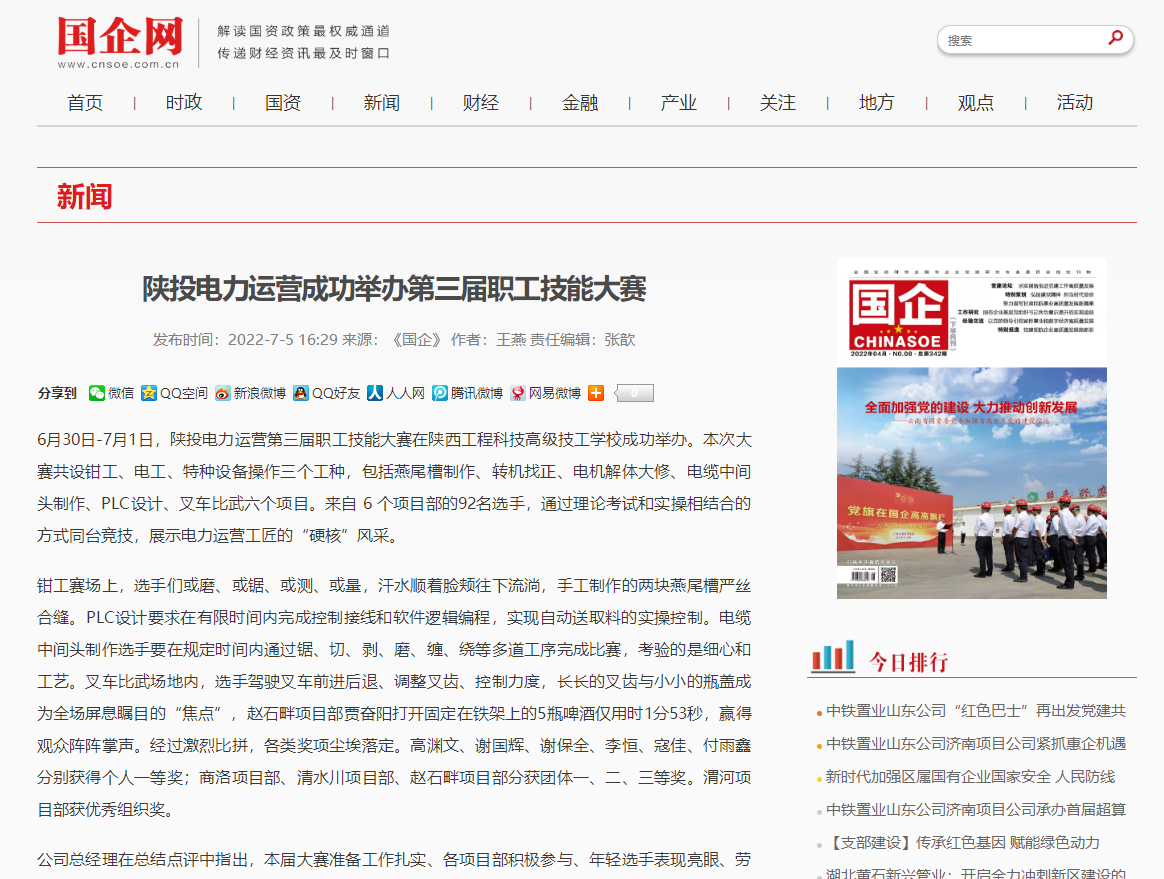Image resolution: width=1164 pixels, height=879 pixels.
Task: Share article to 人人网
Action: (396, 393)
